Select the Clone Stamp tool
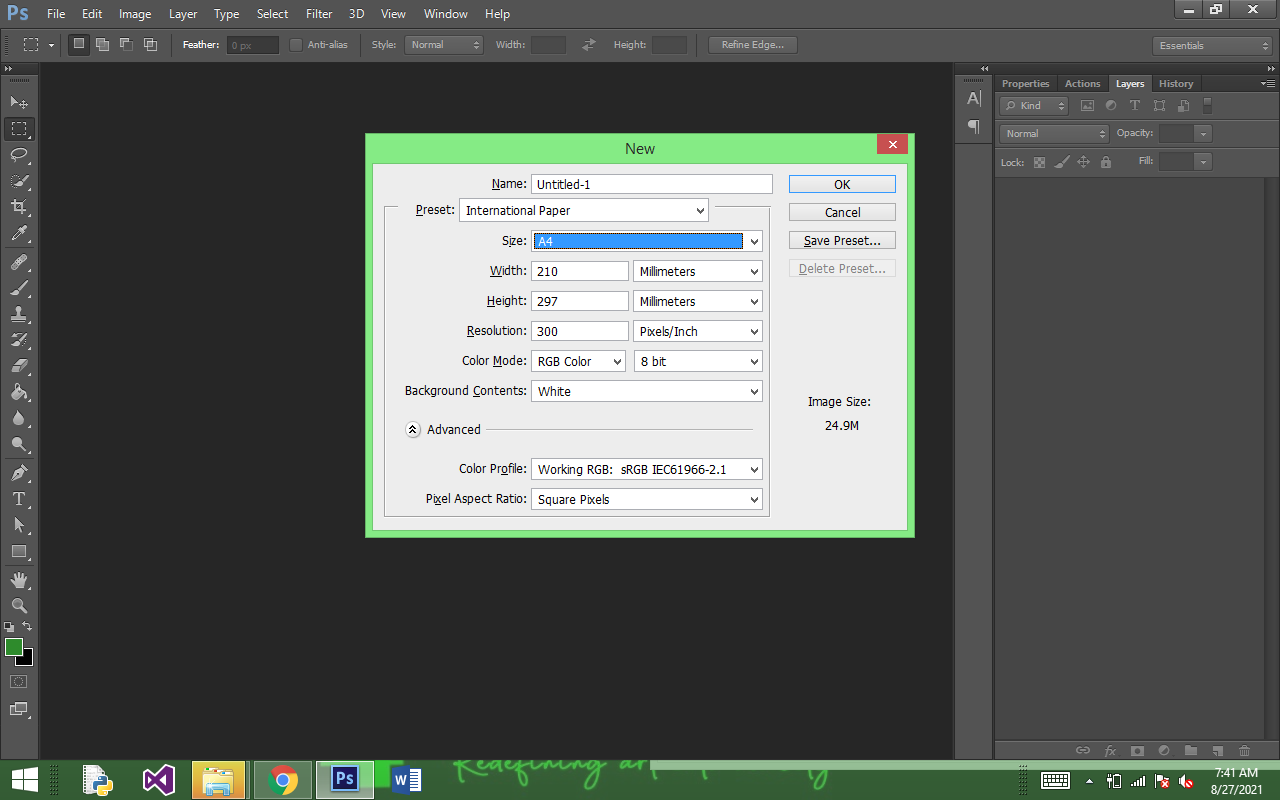The image size is (1280, 800). (x=19, y=314)
